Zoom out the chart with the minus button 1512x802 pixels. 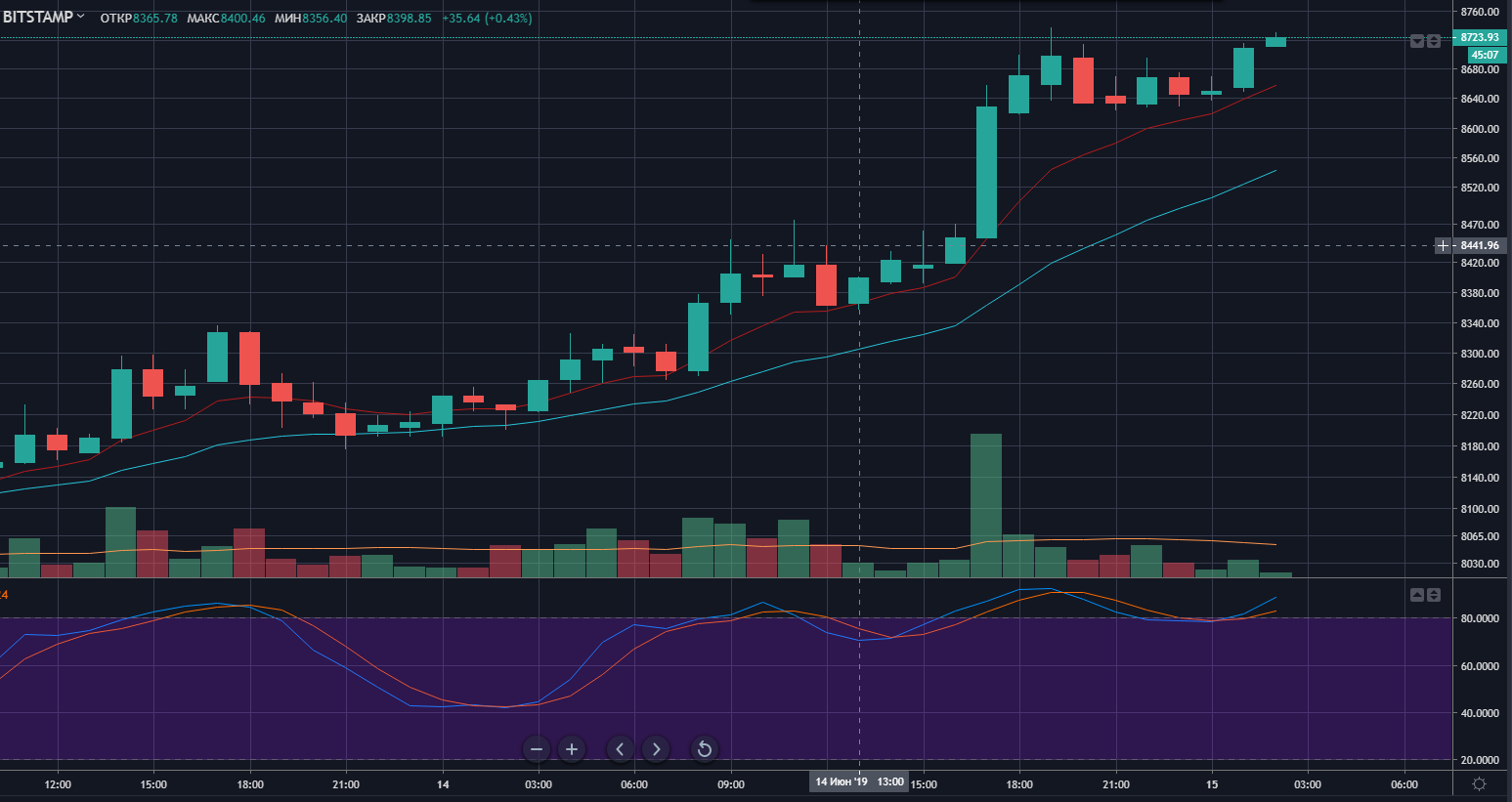(537, 749)
